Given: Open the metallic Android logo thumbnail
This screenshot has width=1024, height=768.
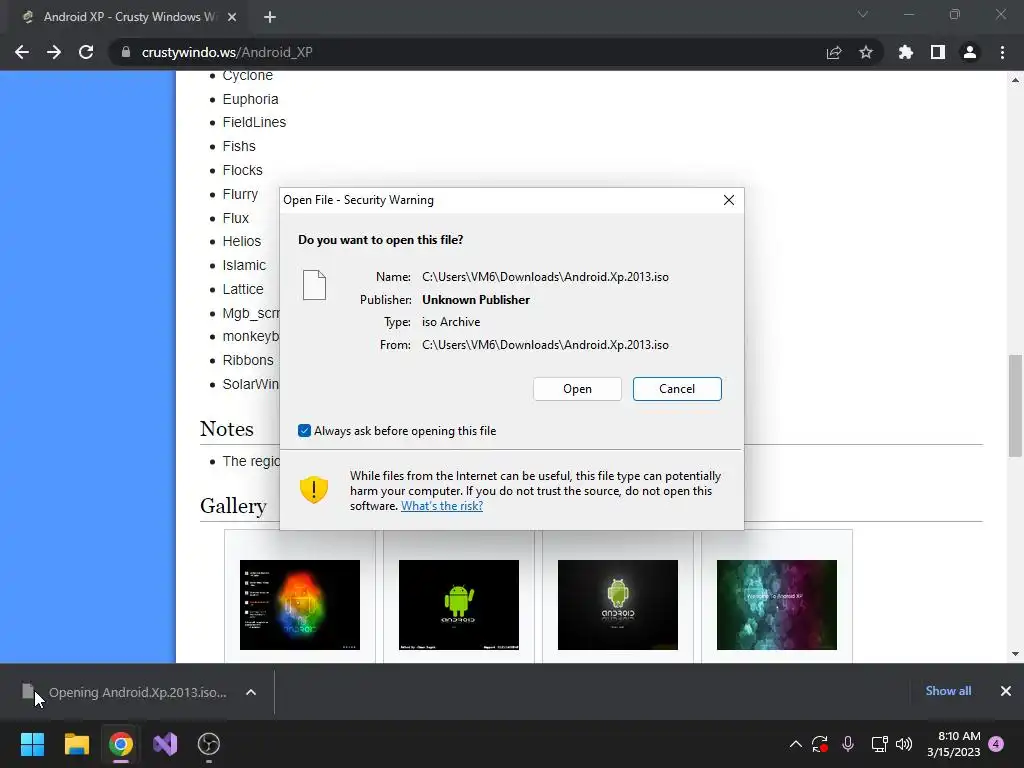Looking at the screenshot, I should (x=618, y=605).
